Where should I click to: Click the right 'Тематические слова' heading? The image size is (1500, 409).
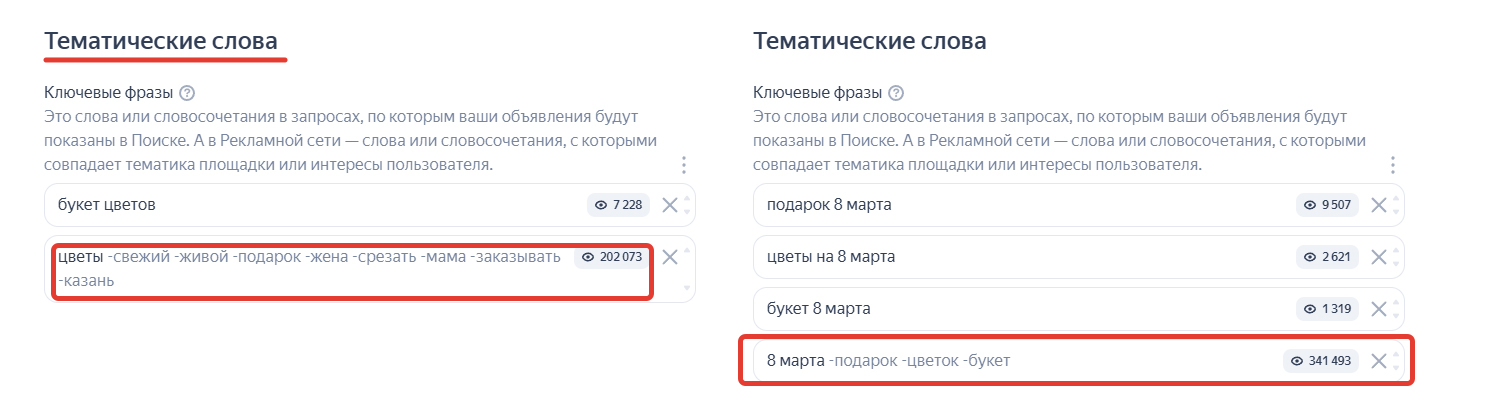869,41
